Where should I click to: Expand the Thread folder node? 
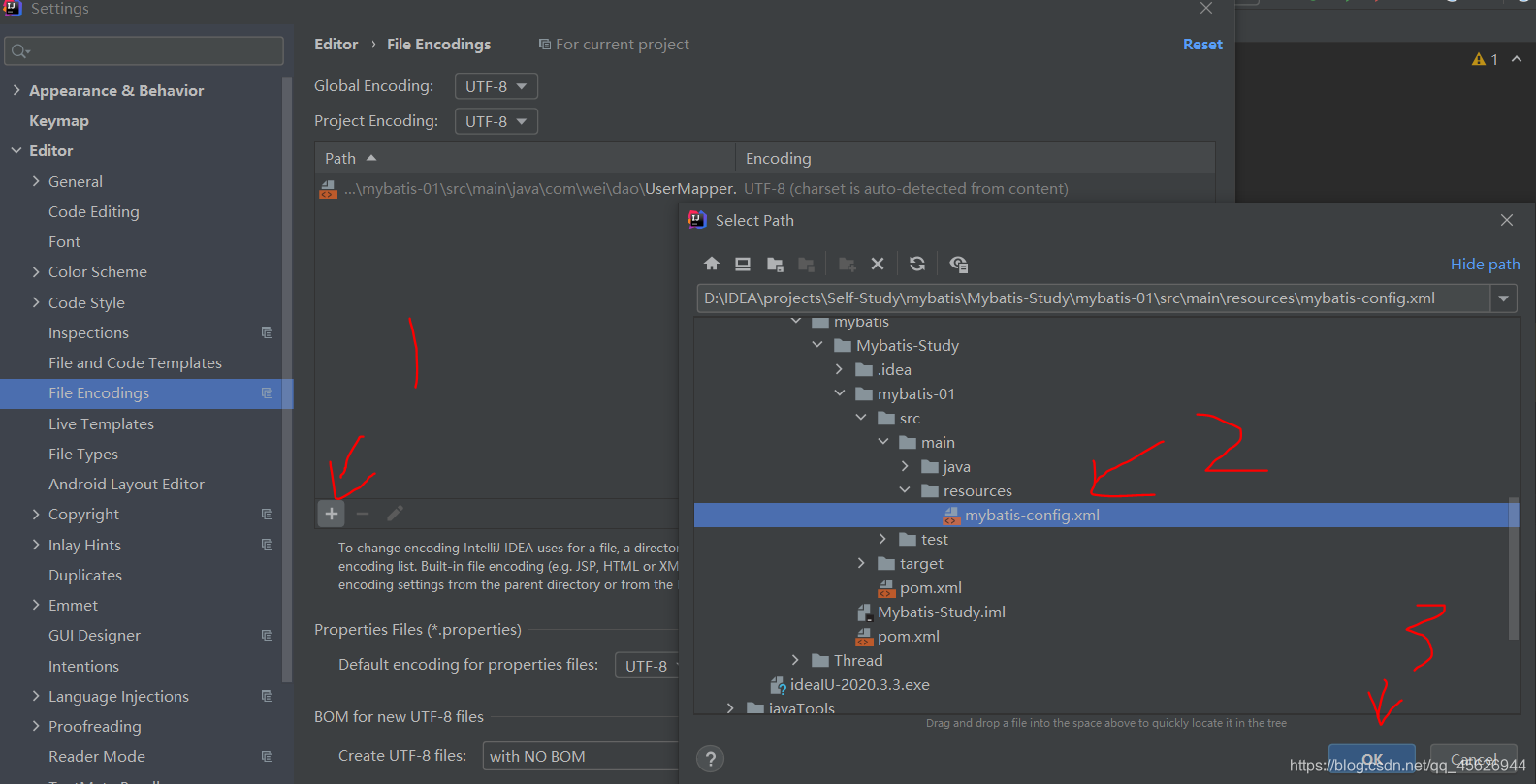796,660
